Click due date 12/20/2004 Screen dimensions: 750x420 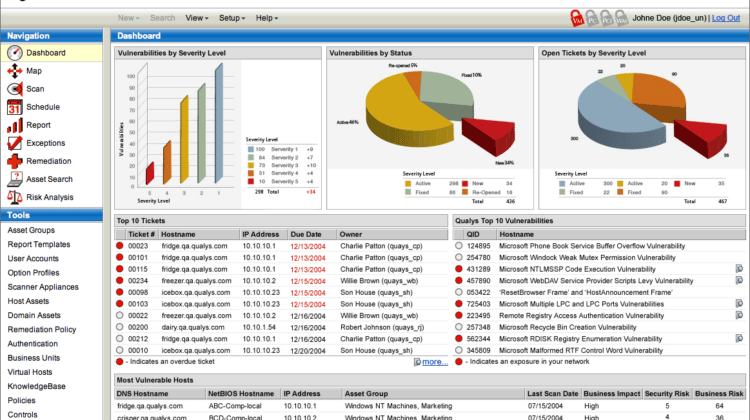pyautogui.click(x=308, y=351)
